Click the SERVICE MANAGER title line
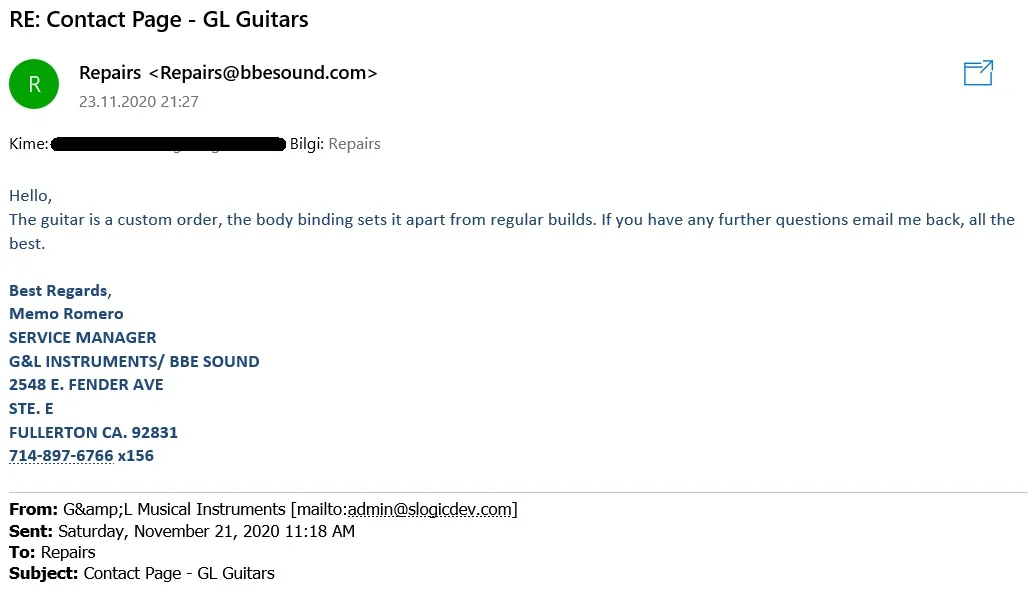This screenshot has height=599, width=1029. [83, 338]
